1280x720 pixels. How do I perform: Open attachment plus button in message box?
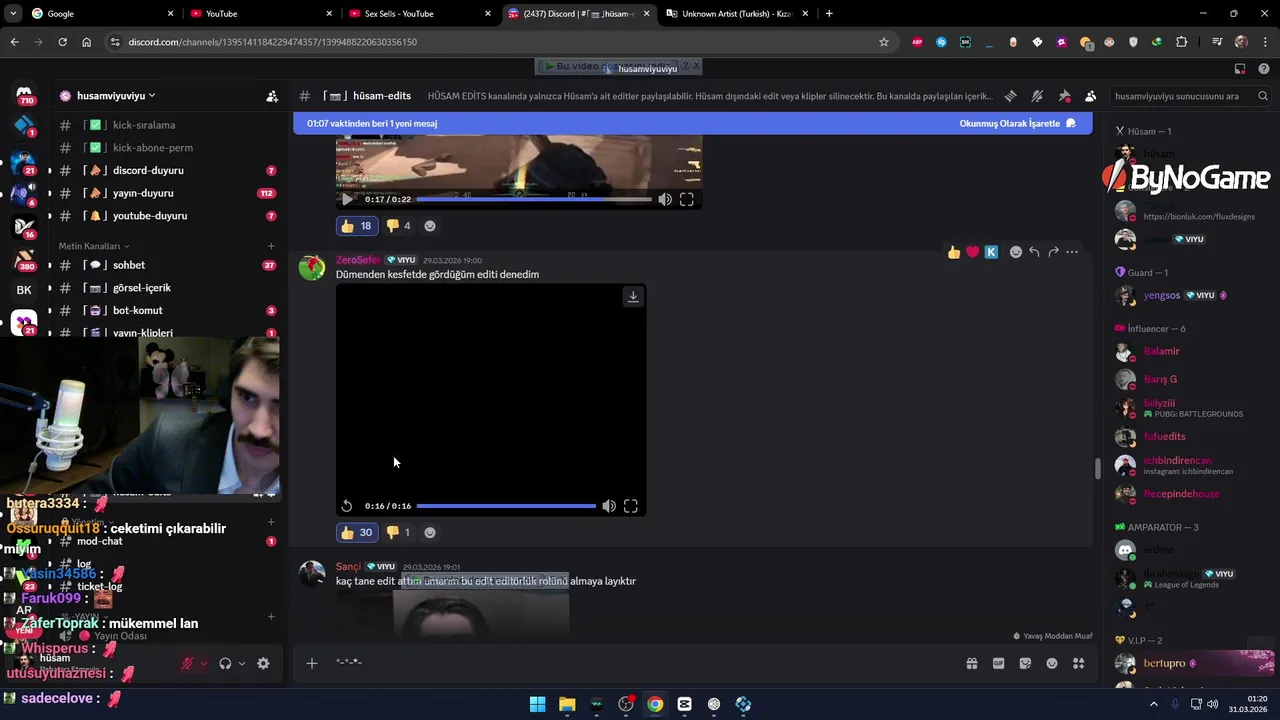tap(312, 663)
